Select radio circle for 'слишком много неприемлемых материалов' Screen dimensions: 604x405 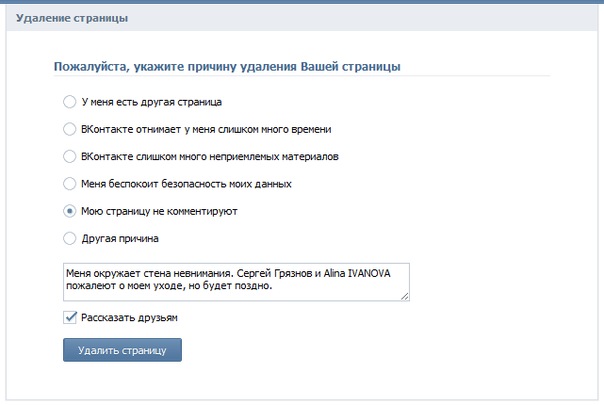click(69, 156)
